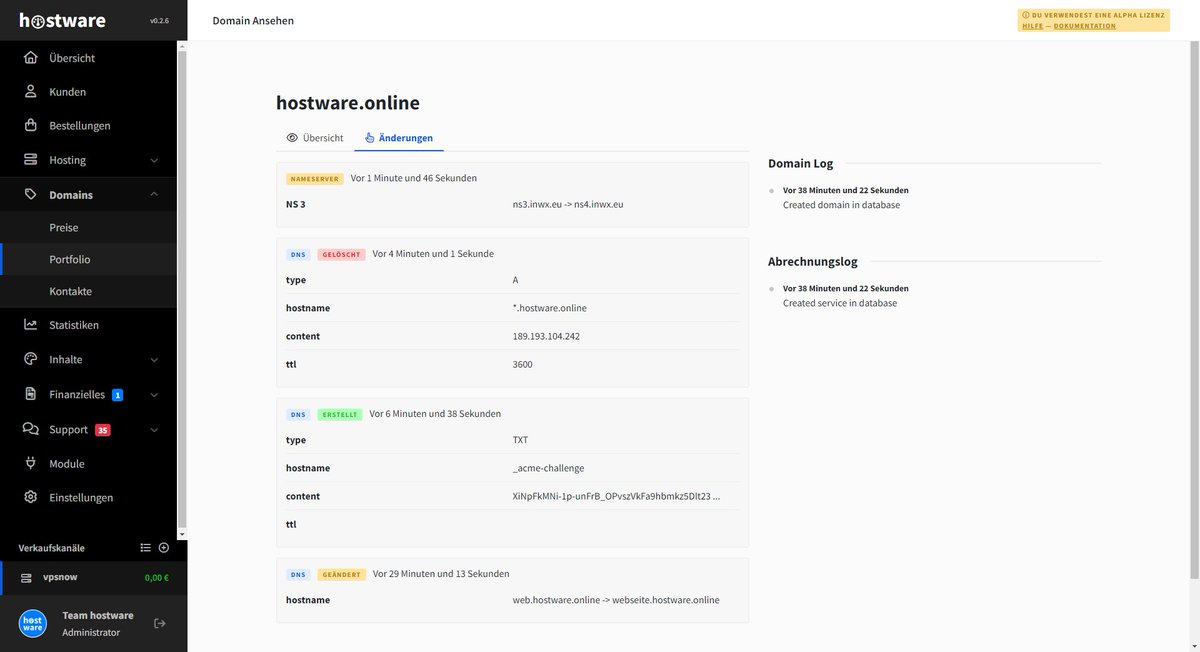The image size is (1200, 652).
Task: Click the Team hostware avatar
Action: pos(33,623)
